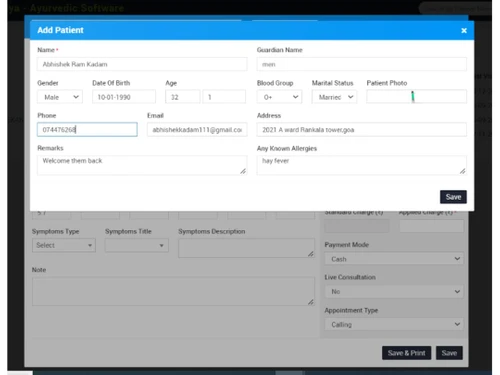Click the Address input field
Image resolution: width=500 pixels, height=375 pixels.
pyautogui.click(x=362, y=130)
